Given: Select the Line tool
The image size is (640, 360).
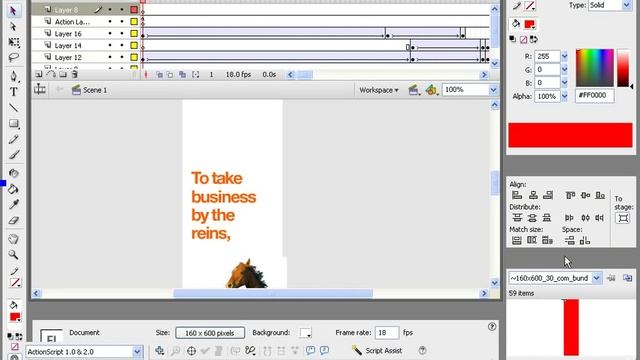Looking at the screenshot, I should tap(13, 108).
